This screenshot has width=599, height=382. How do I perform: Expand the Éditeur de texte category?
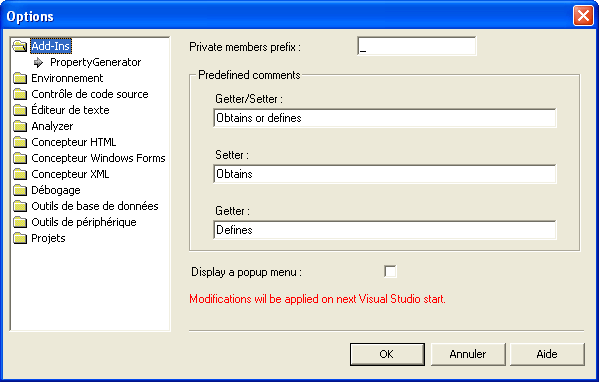click(70, 110)
